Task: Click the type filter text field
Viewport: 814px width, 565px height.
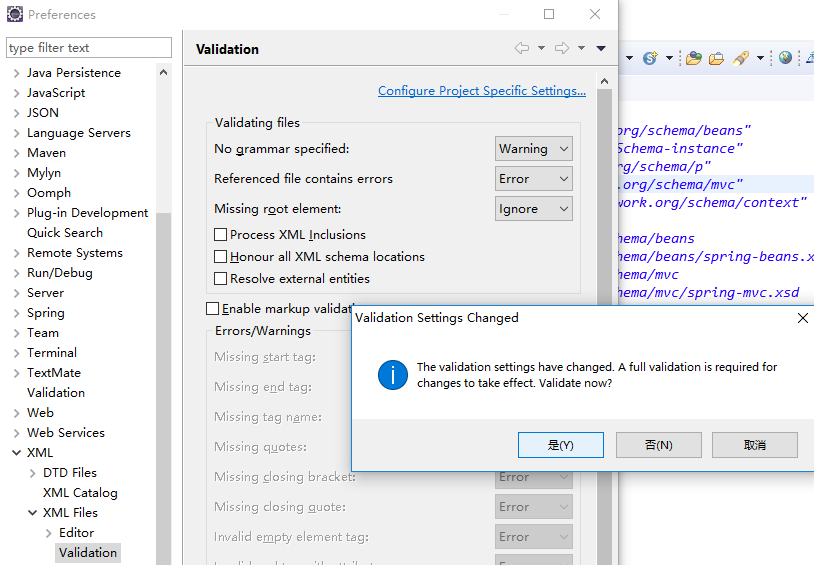Action: (89, 48)
